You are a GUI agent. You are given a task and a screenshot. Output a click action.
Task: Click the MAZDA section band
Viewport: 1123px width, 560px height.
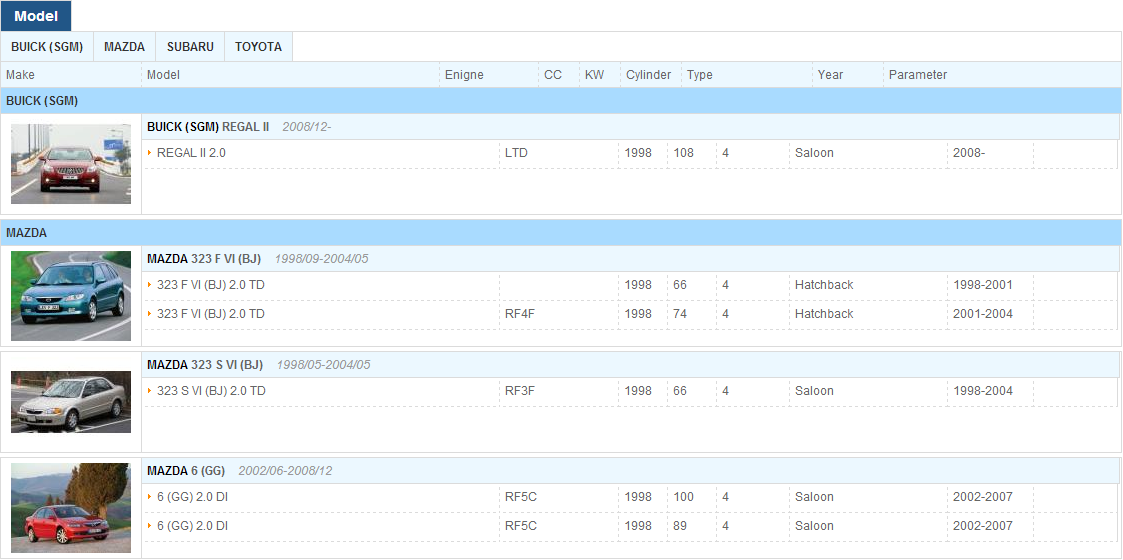pos(561,233)
